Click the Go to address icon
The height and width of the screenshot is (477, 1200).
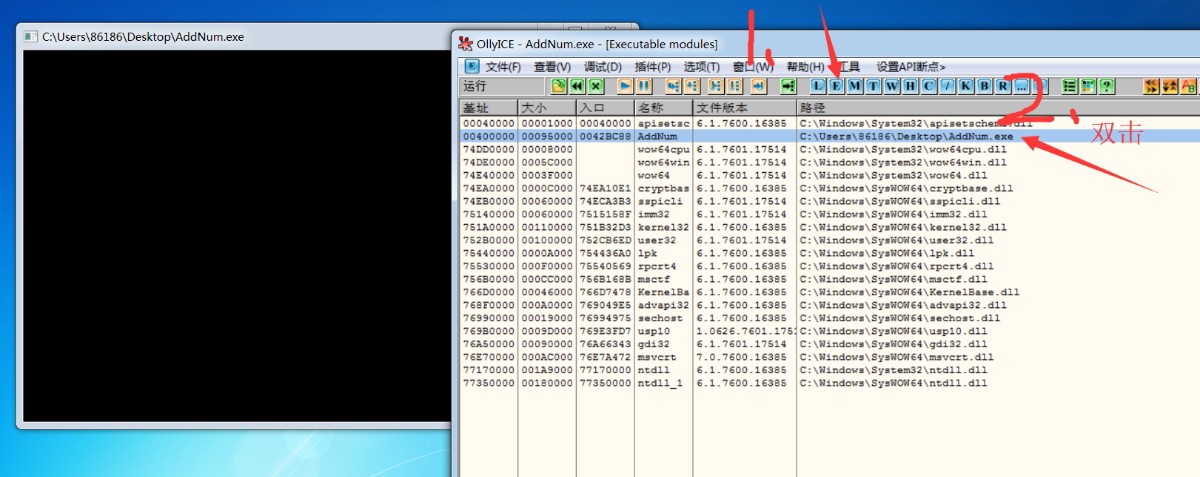tap(788, 86)
